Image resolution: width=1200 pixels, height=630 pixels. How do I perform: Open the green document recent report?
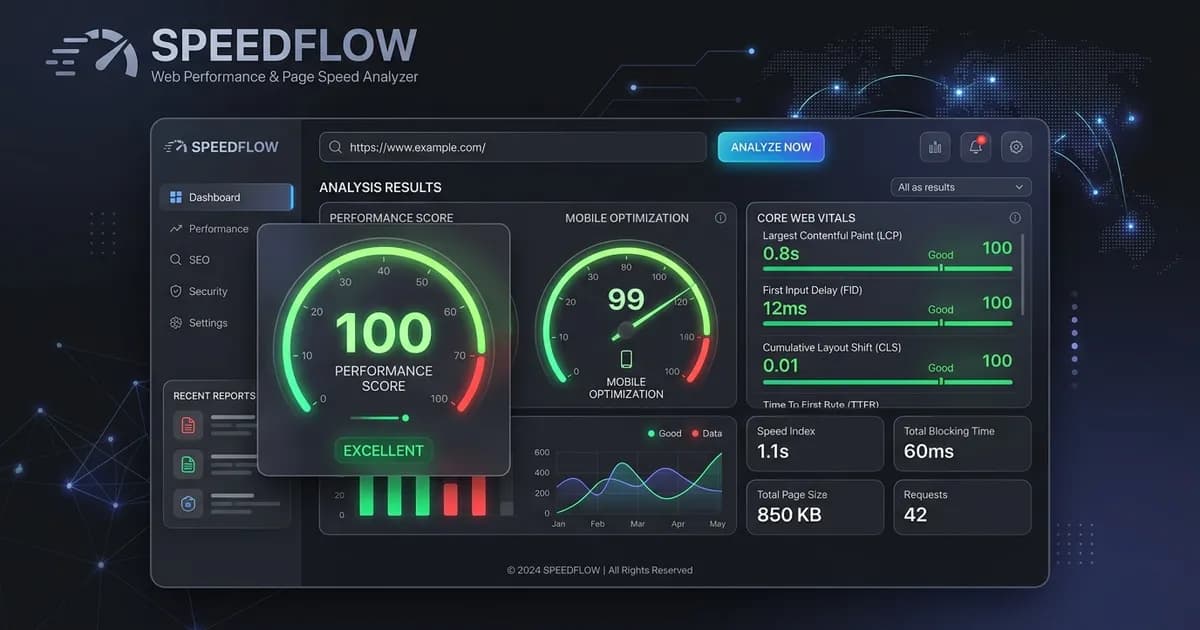[188, 463]
